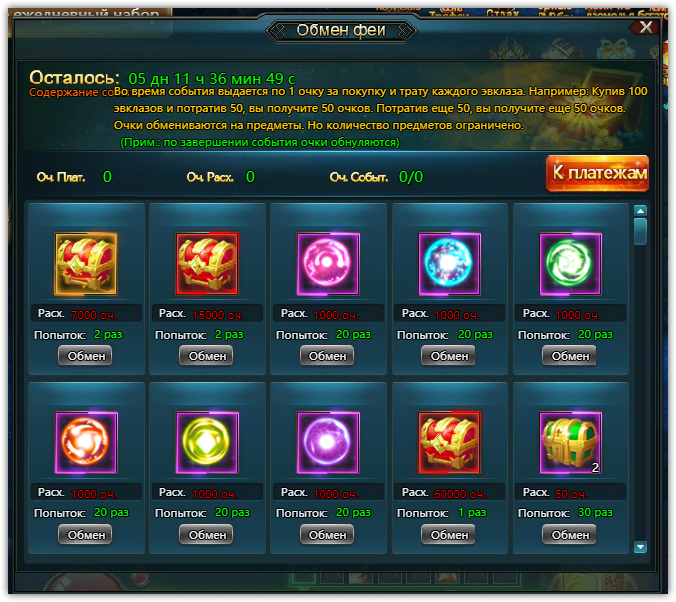Click the red chest costing 60000 points

(x=449, y=442)
